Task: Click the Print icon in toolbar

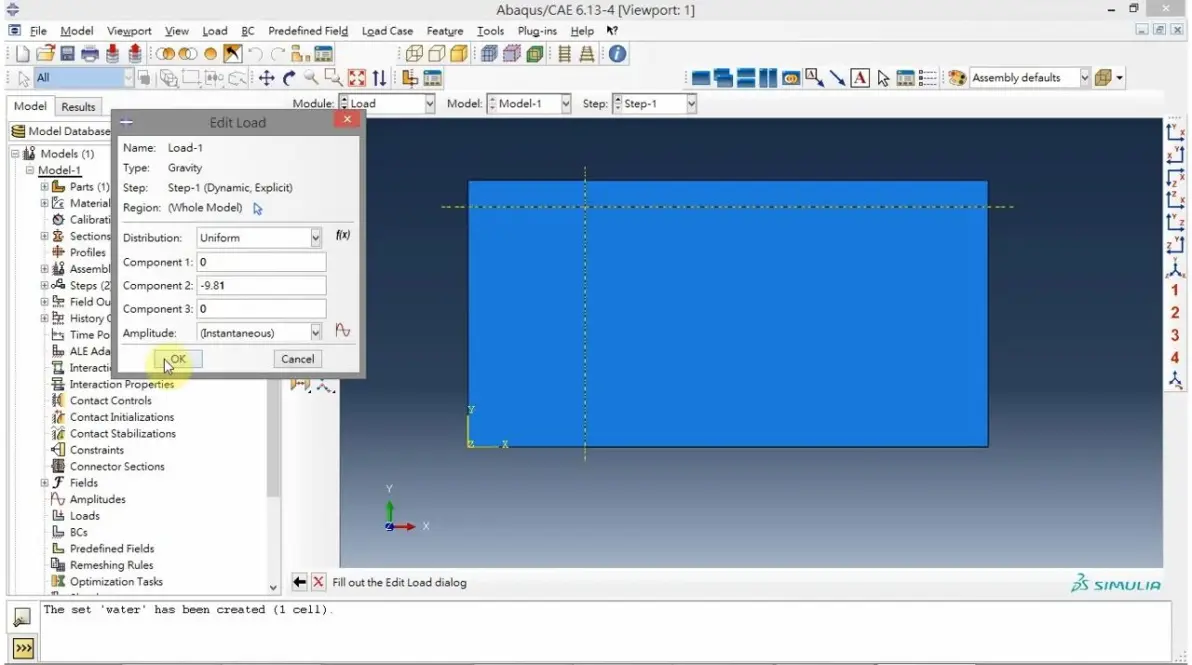Action: tap(90, 54)
